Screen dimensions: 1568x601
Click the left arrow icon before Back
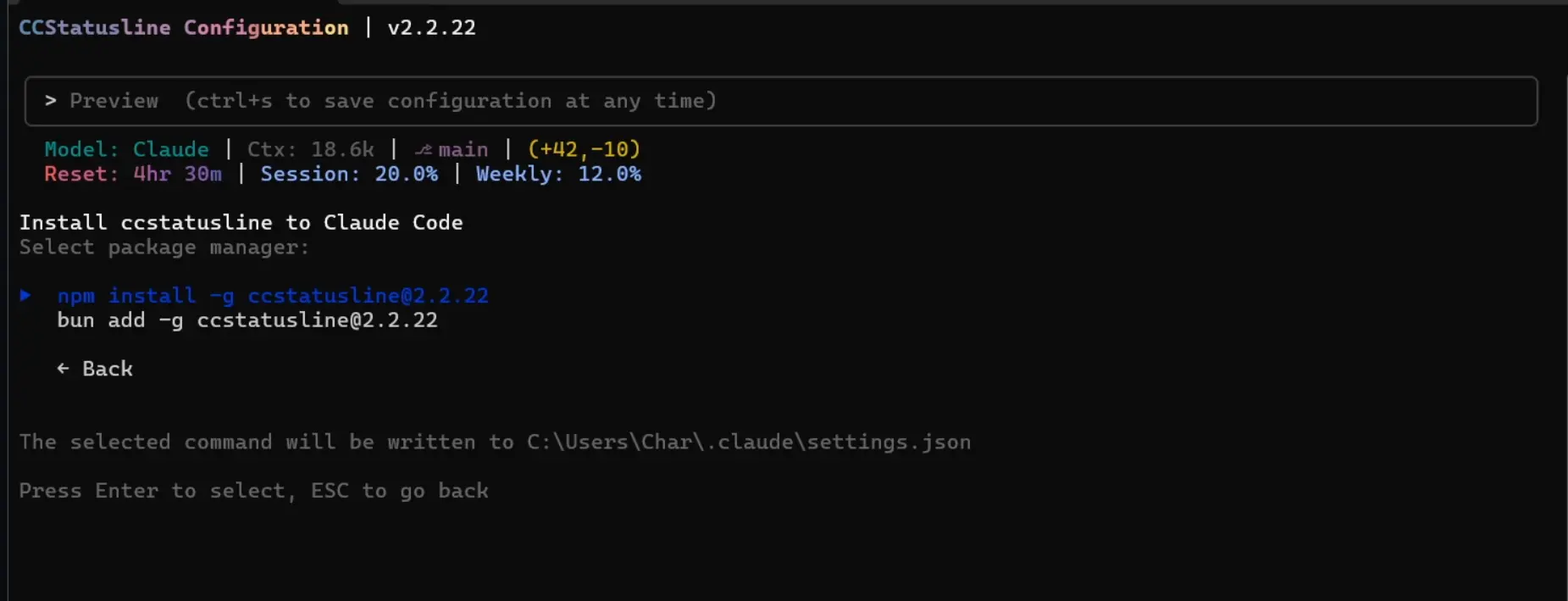click(63, 369)
